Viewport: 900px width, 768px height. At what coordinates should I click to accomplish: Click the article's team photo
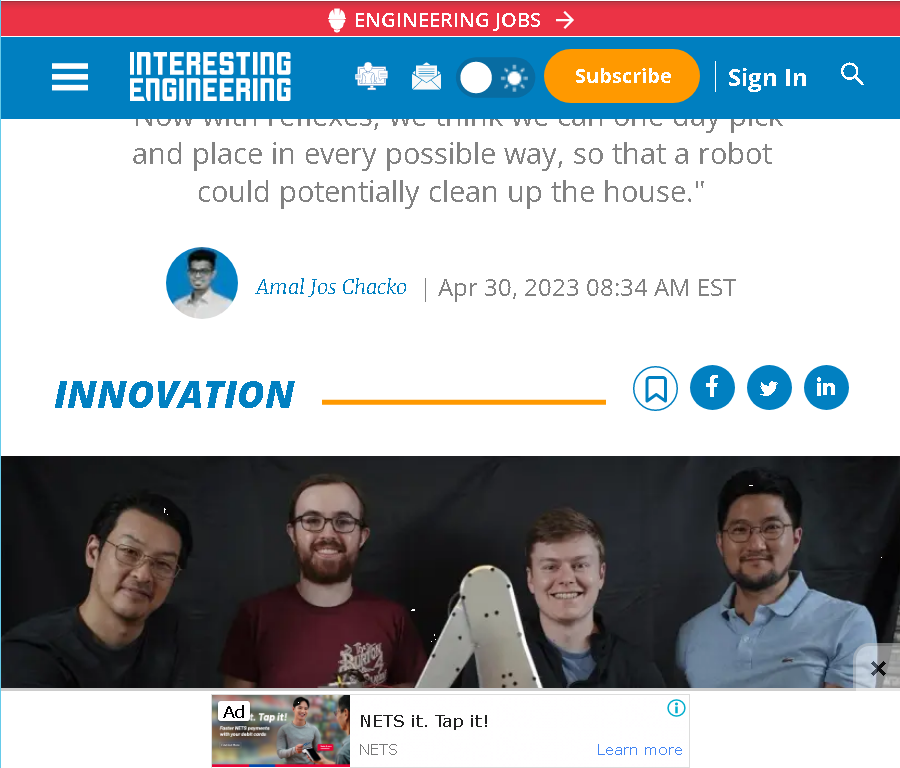(450, 572)
